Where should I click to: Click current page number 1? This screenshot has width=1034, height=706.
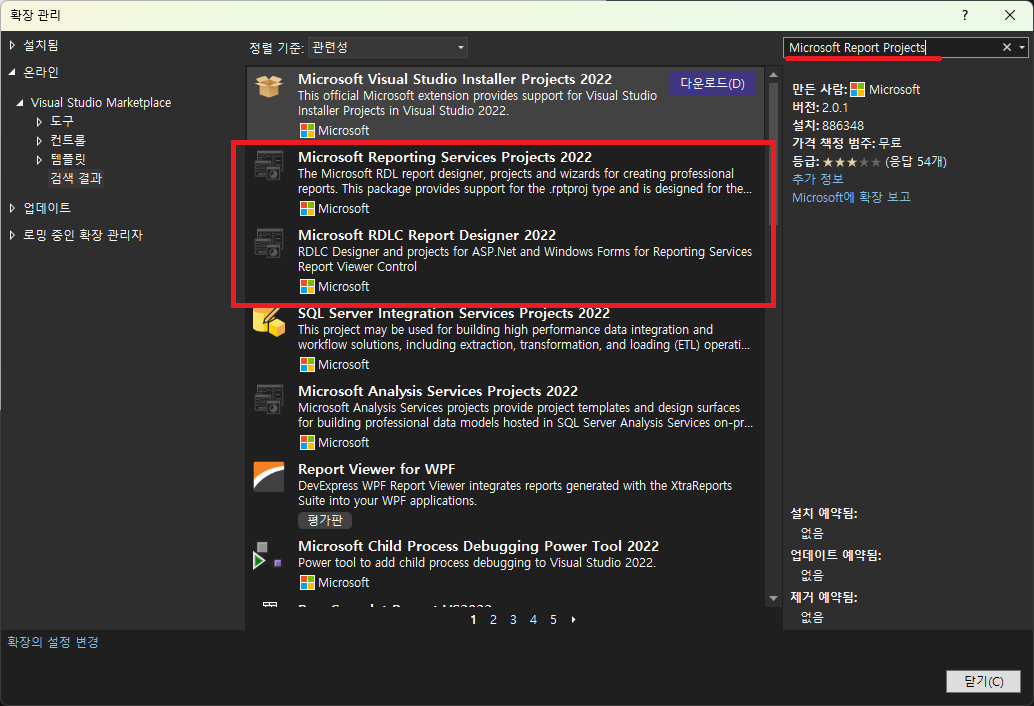coord(473,620)
